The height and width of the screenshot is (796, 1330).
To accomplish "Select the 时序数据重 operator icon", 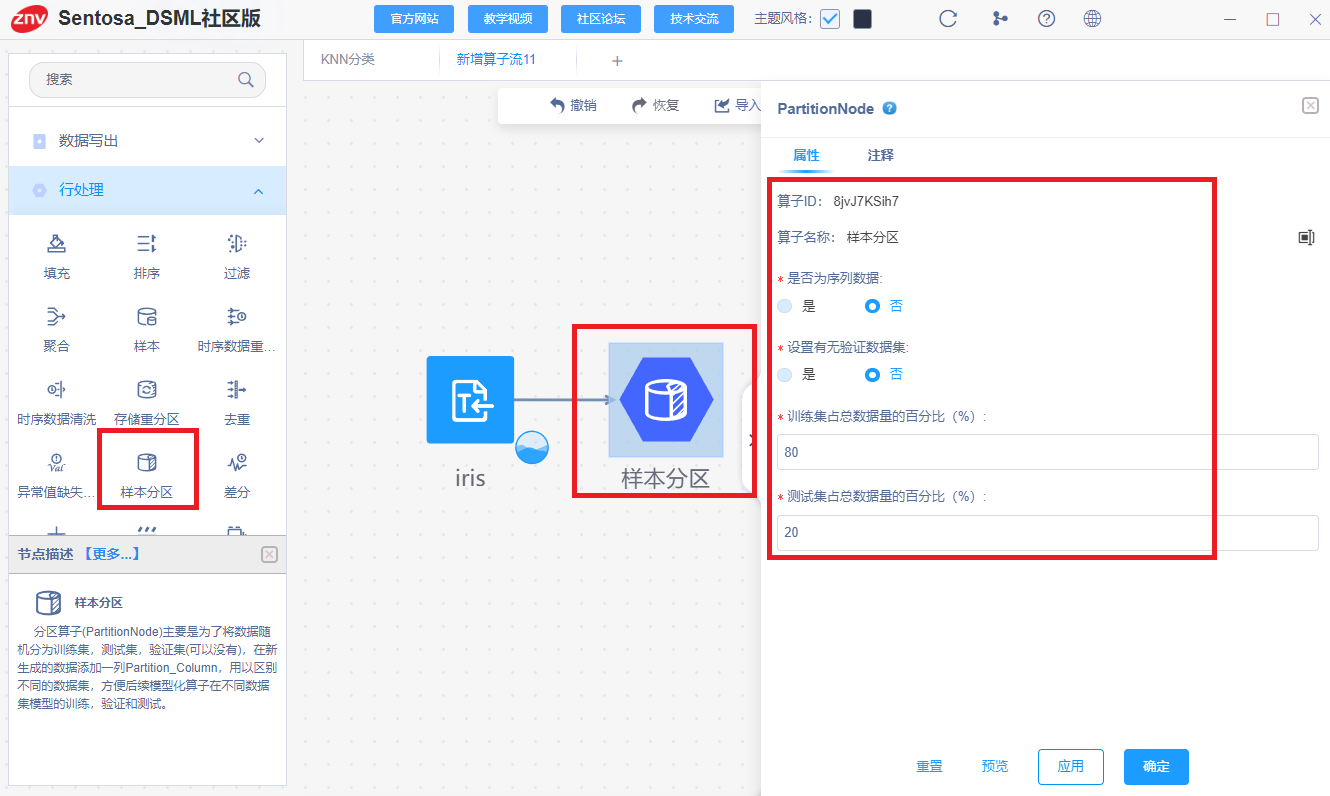I will point(236,317).
